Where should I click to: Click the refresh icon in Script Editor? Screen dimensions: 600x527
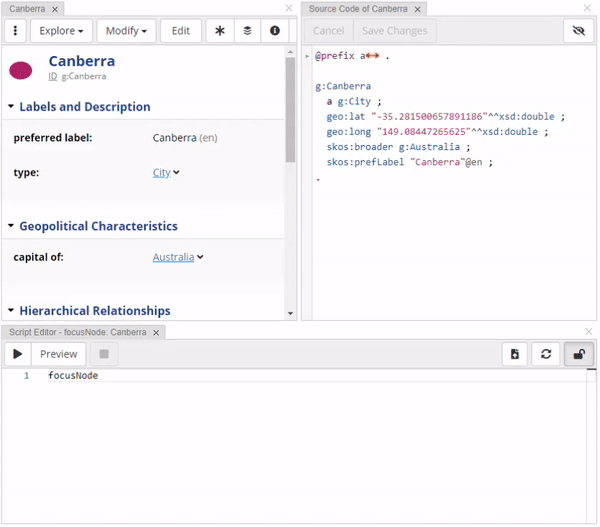[546, 354]
